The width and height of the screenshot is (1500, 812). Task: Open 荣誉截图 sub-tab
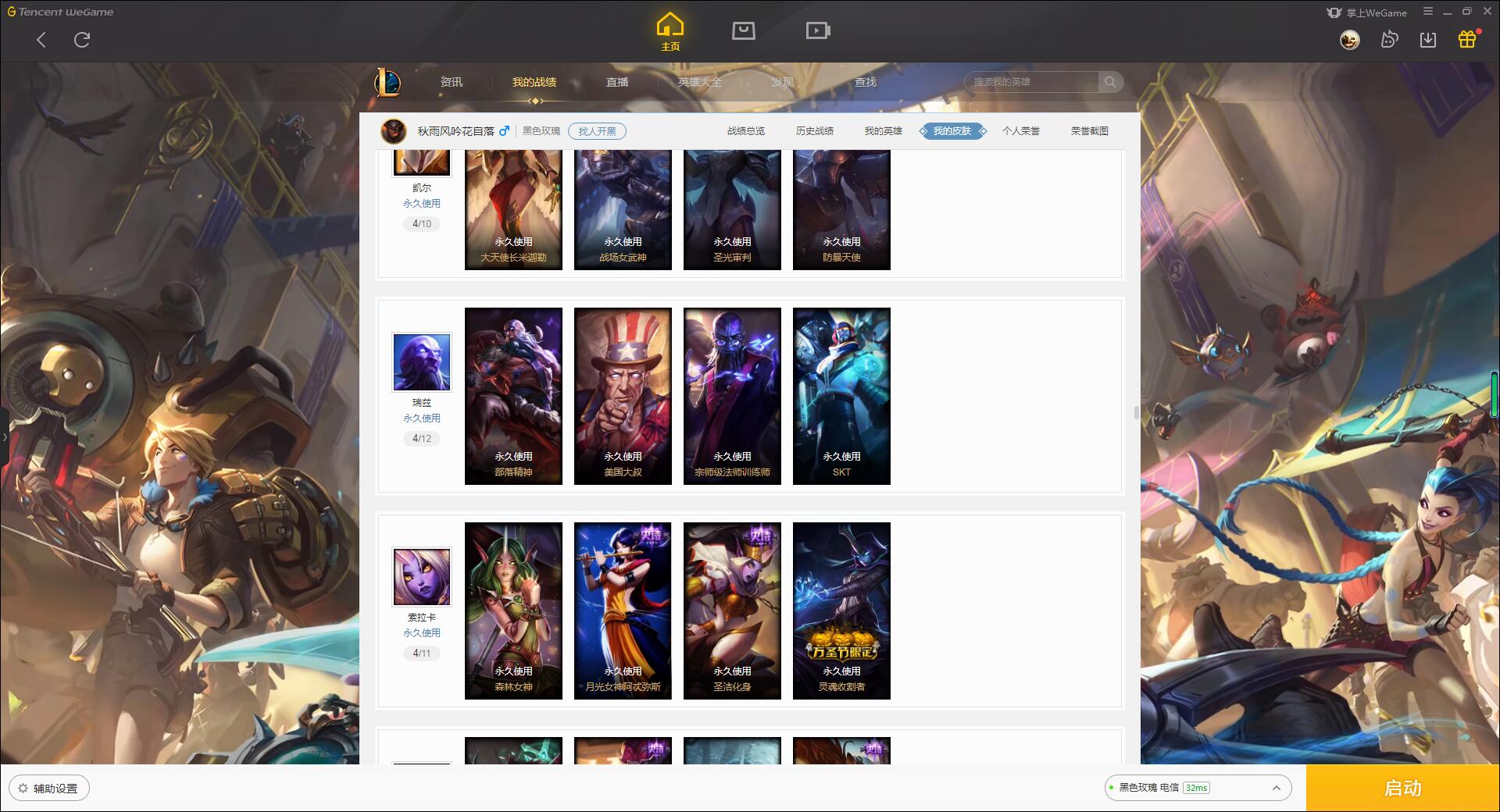coord(1090,131)
